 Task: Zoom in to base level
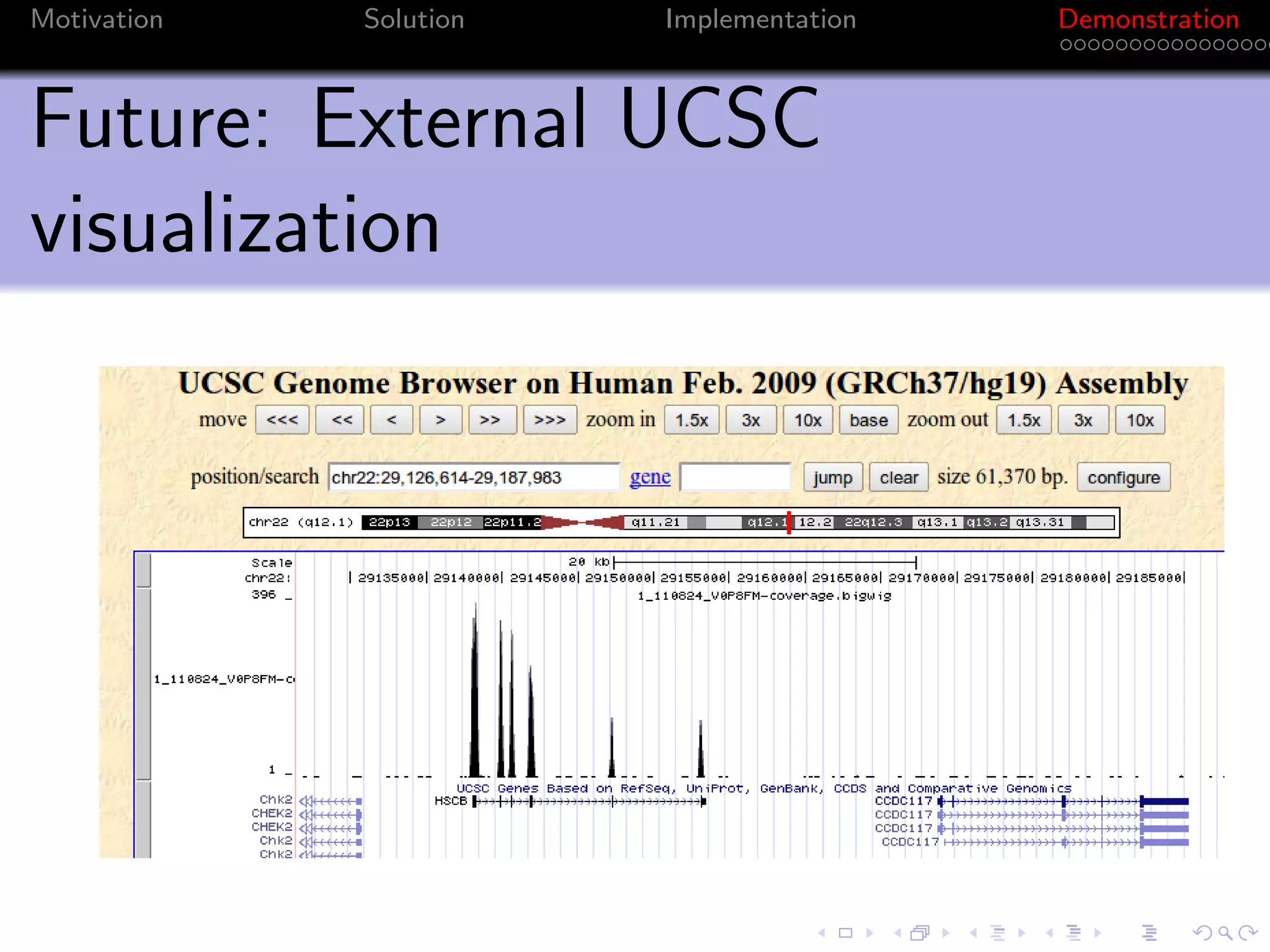[869, 420]
